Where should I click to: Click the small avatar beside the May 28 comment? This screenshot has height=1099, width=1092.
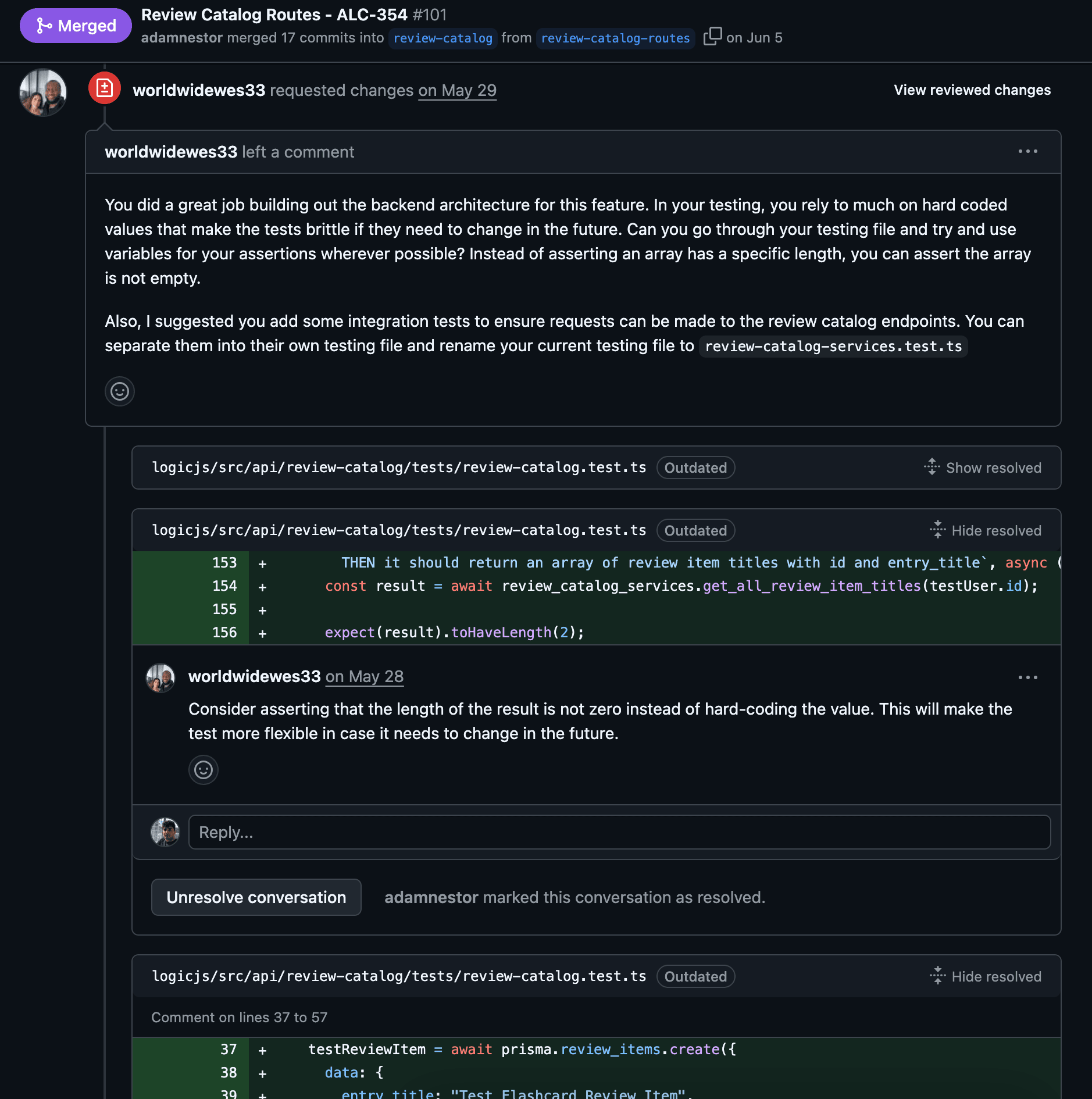(160, 678)
